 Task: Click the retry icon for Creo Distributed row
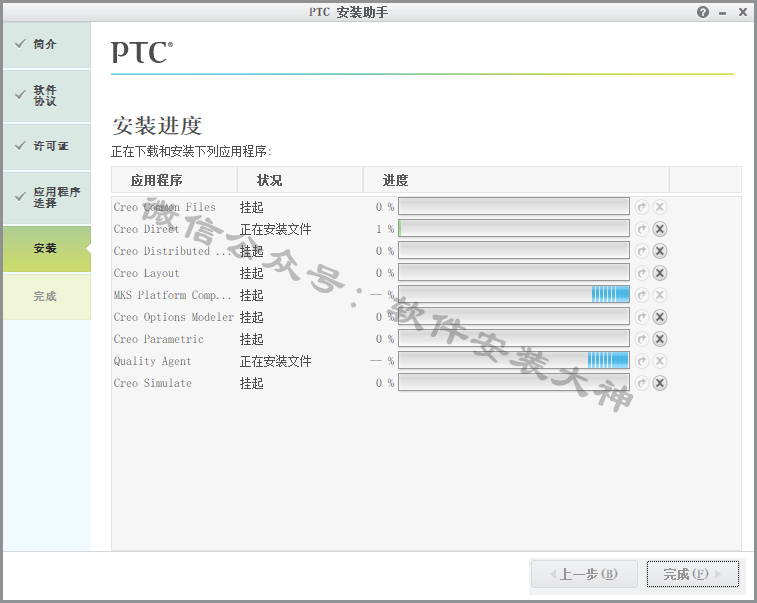click(642, 251)
